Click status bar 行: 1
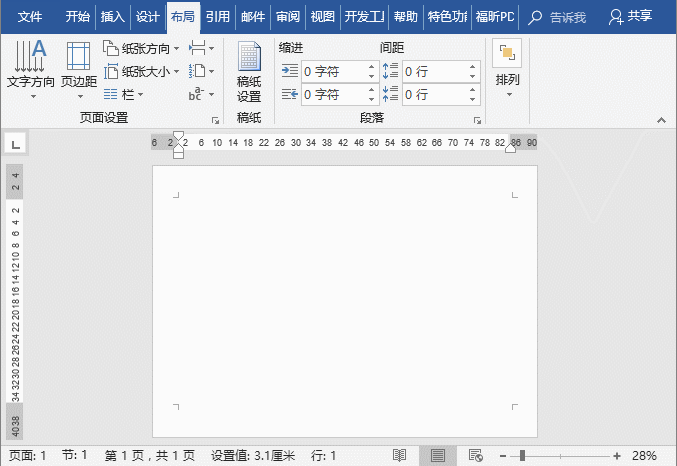Screen dimensions: 677x466 pos(323,456)
